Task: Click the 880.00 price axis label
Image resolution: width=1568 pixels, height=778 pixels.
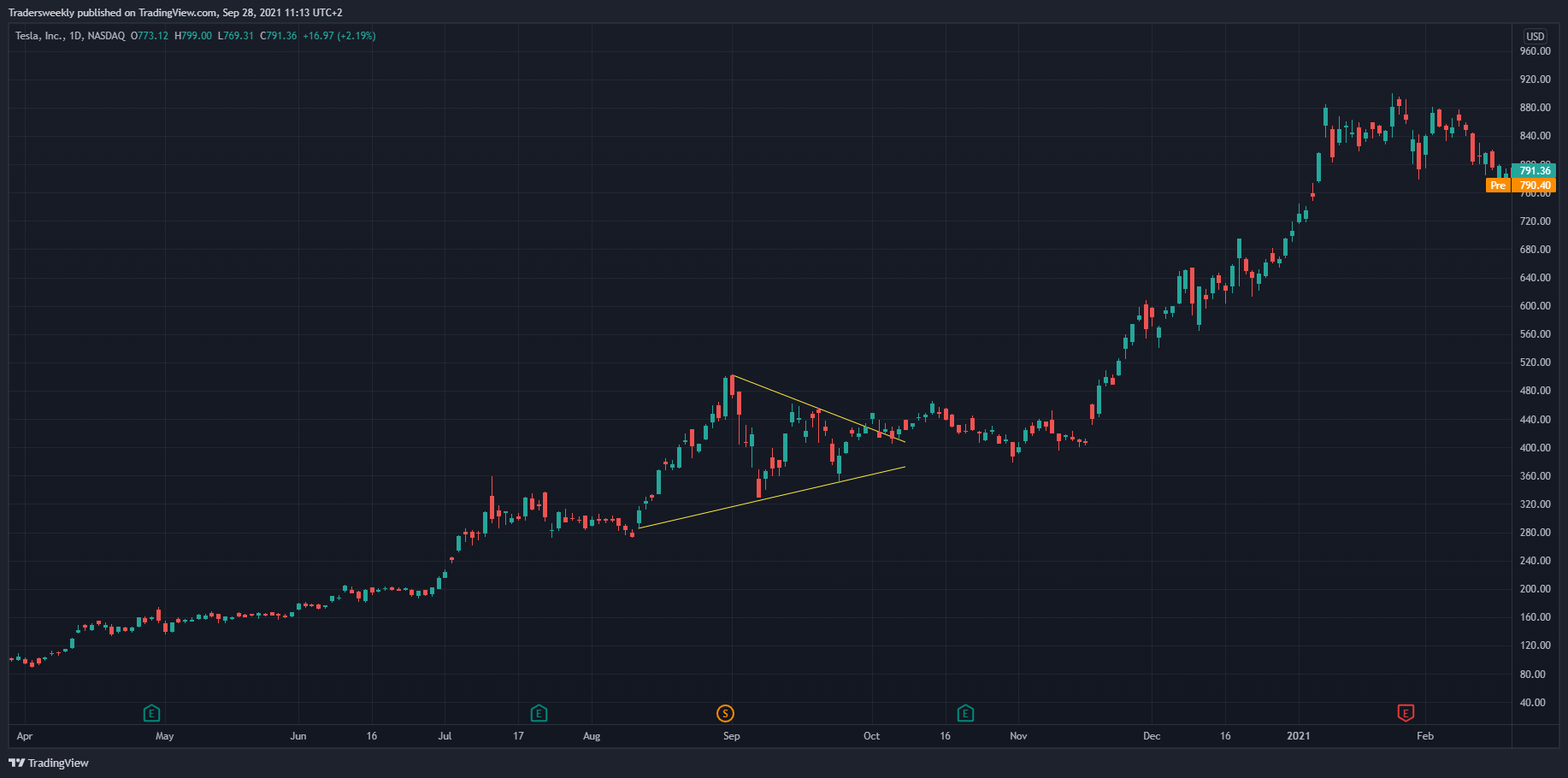Action: pyautogui.click(x=1535, y=108)
